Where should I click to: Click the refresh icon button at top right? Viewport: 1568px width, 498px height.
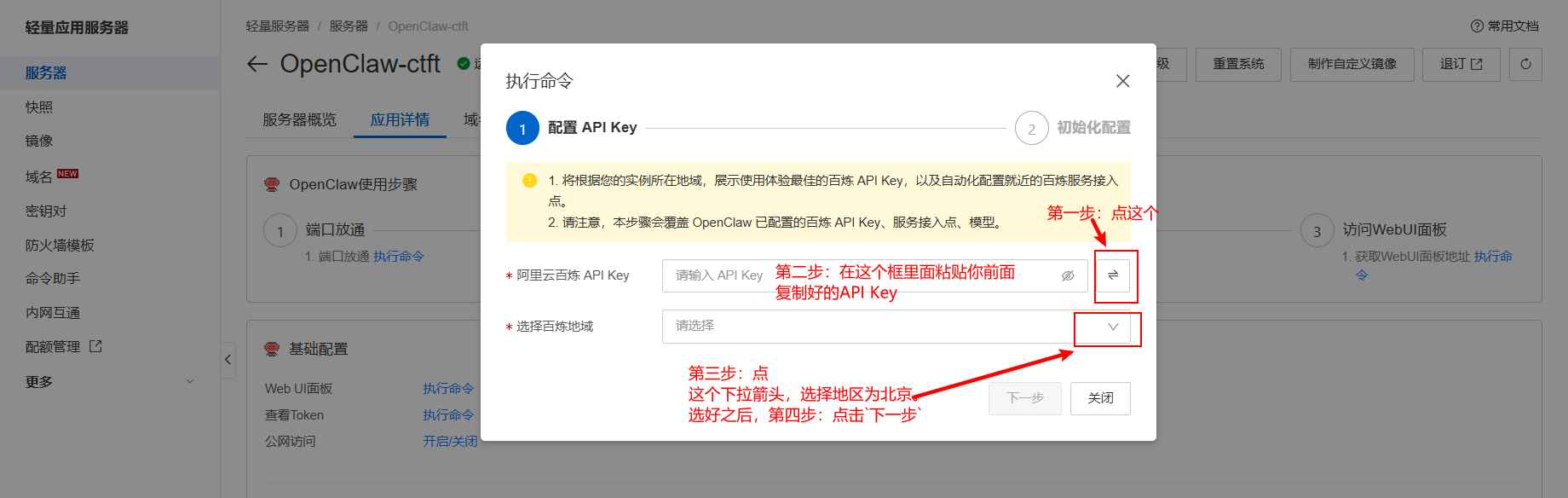[x=1525, y=64]
